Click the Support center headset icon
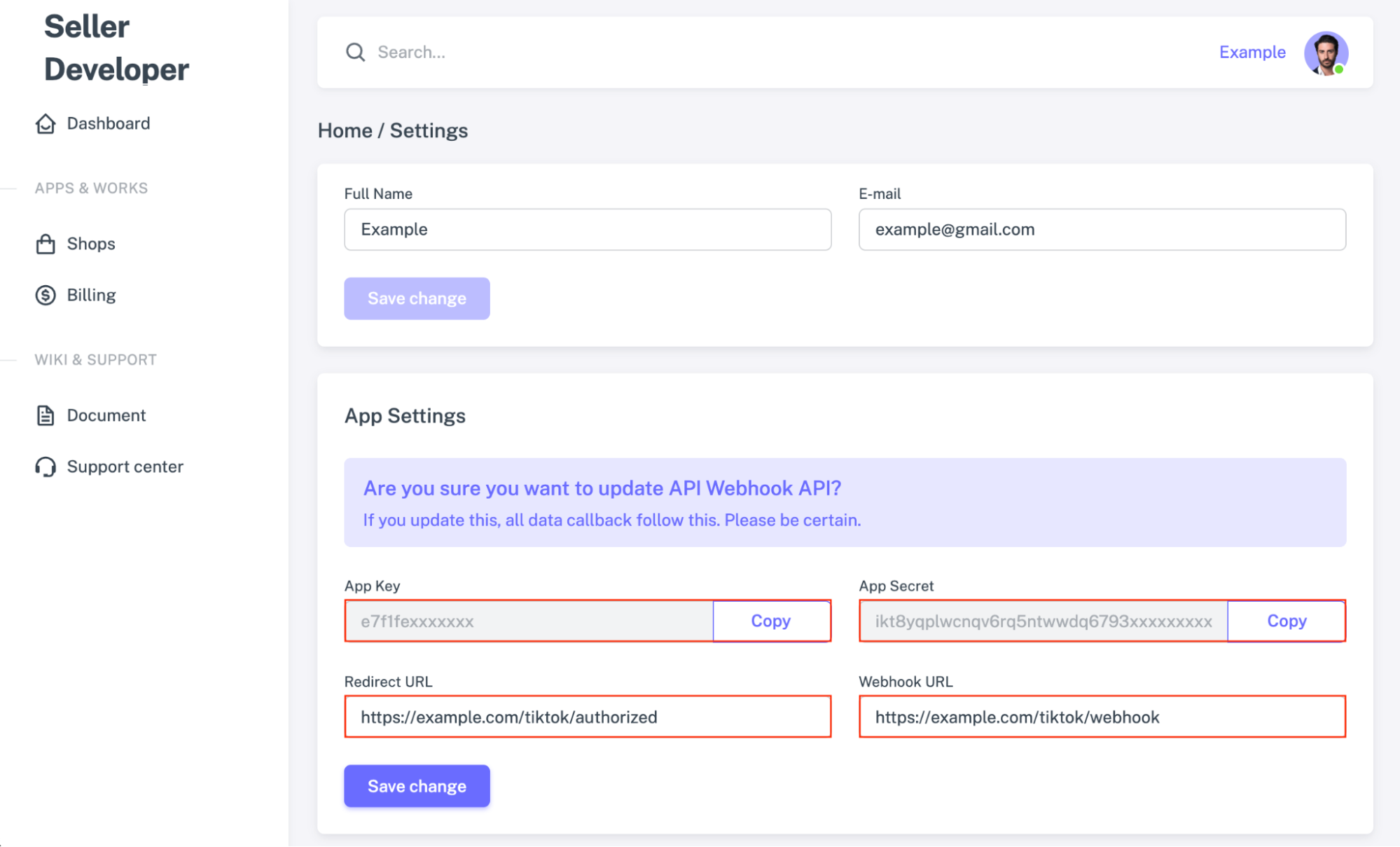This screenshot has height=847, width=1400. pos(45,467)
